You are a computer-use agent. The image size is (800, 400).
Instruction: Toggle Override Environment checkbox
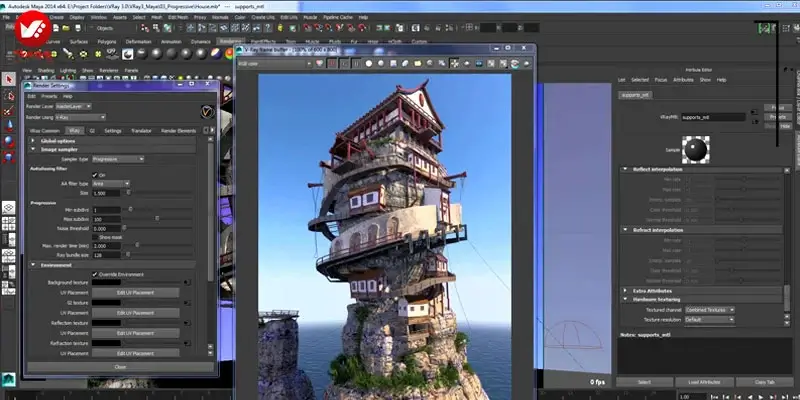(x=95, y=274)
